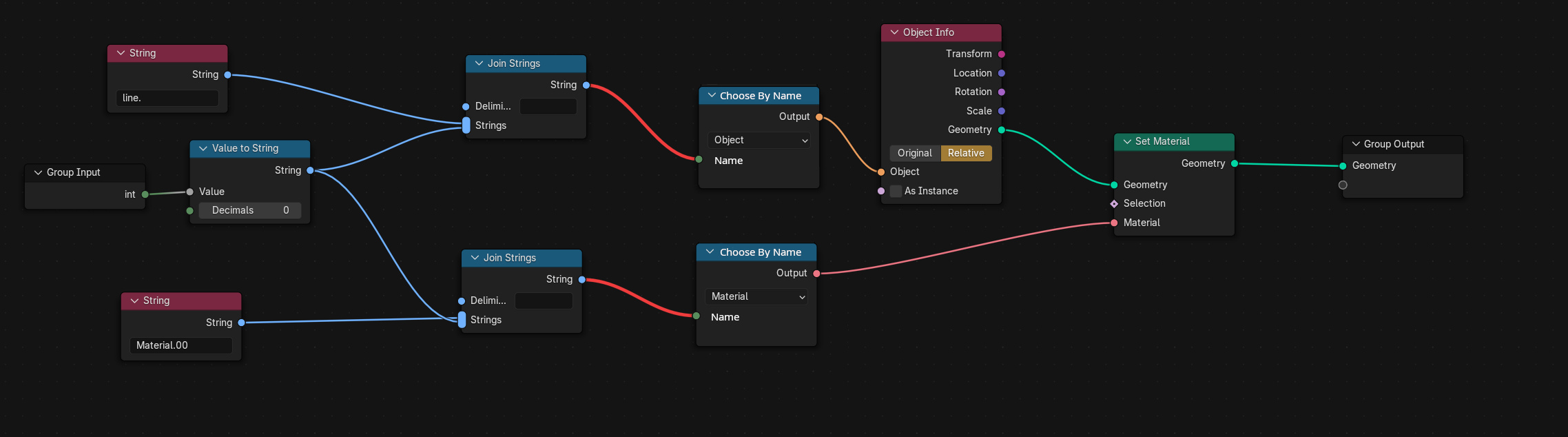Image resolution: width=1568 pixels, height=437 pixels.
Task: Enable the As Instance checkbox
Action: click(x=896, y=191)
